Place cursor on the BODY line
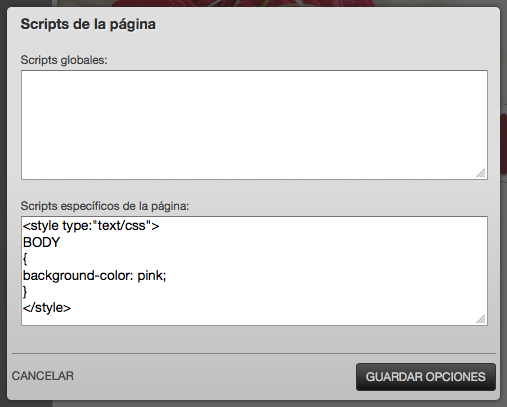Screen dimensions: 507x407 point(41,242)
